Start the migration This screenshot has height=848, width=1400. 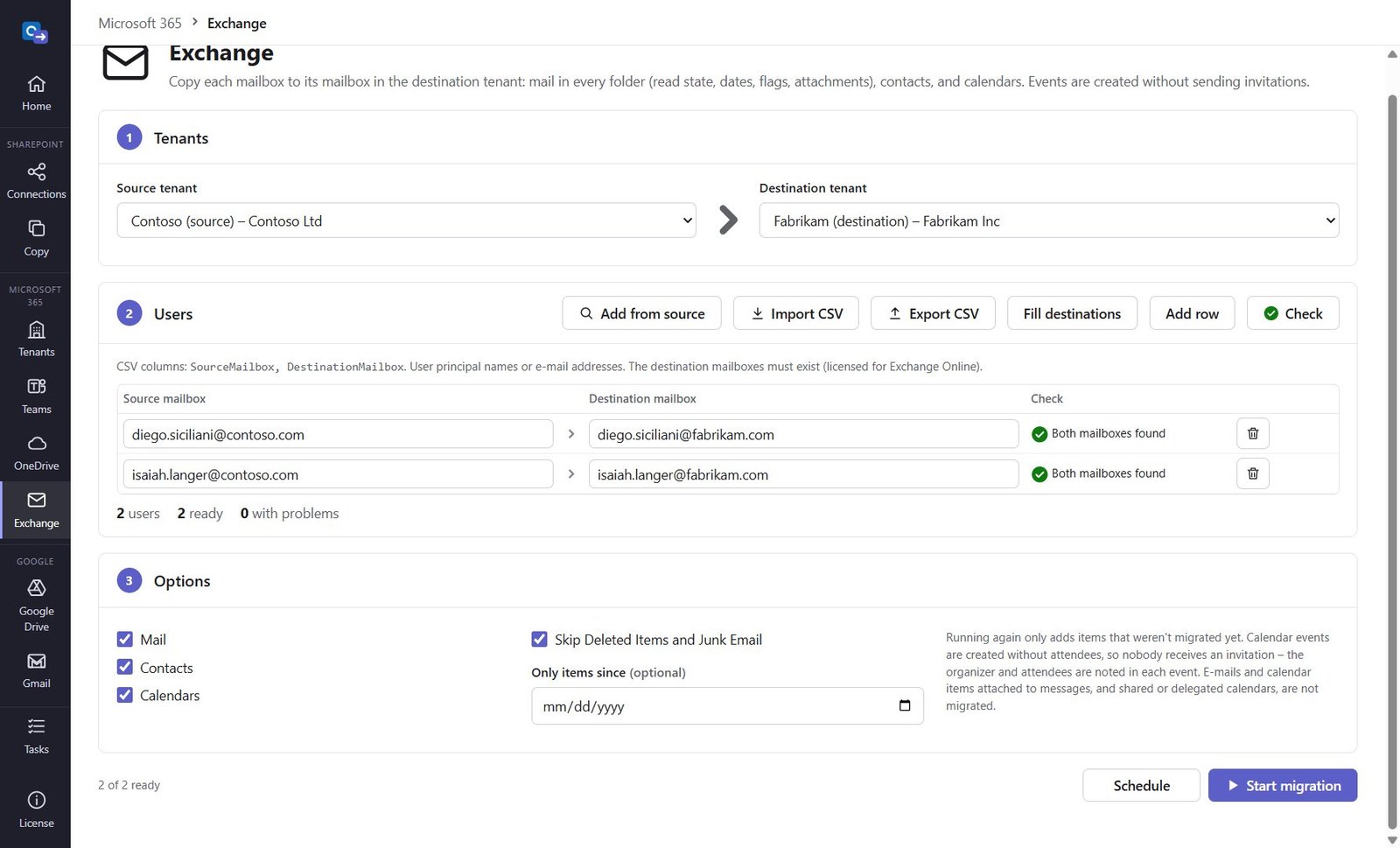coord(1283,786)
